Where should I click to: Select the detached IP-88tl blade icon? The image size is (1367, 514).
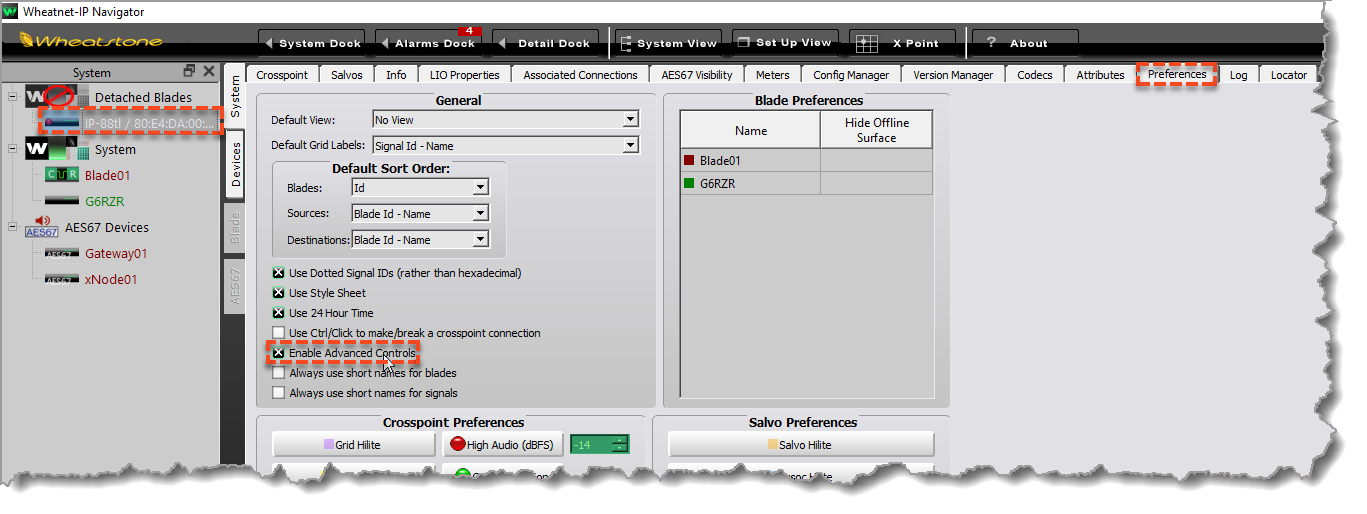(60, 124)
